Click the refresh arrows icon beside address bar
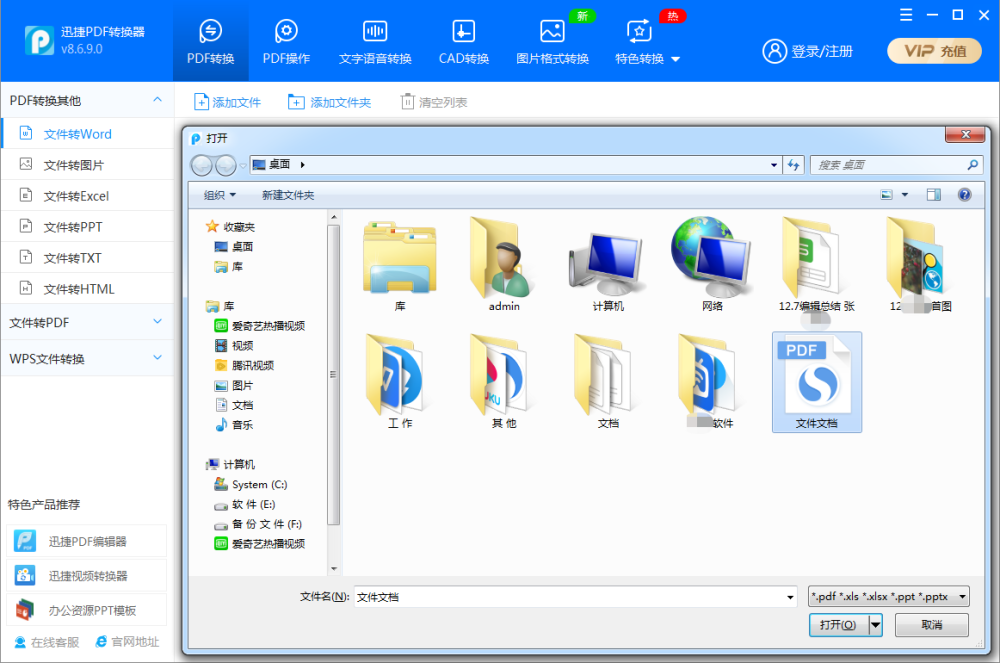 click(793, 165)
